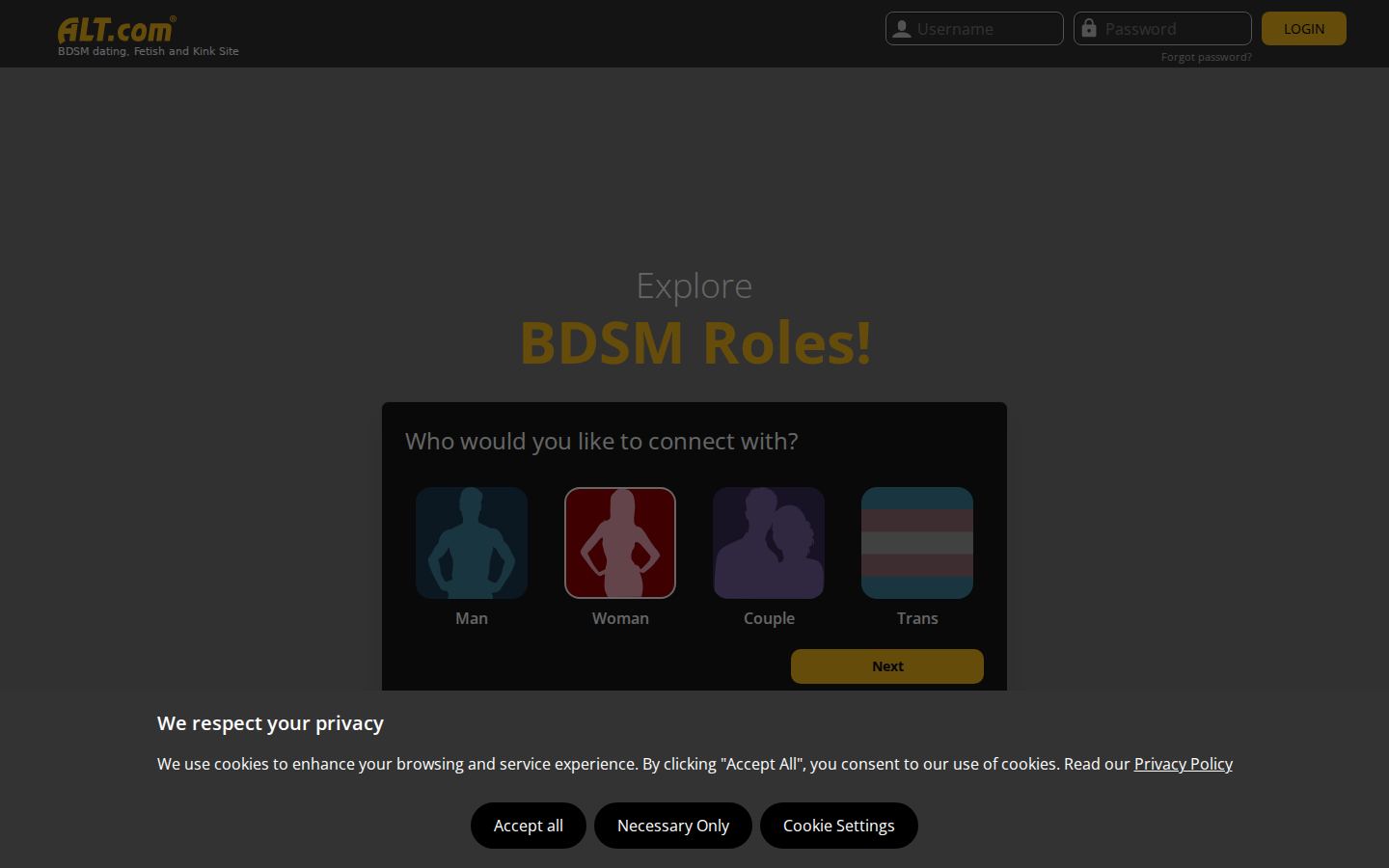This screenshot has width=1389, height=868.
Task: Click "Who would you like to connect with?"
Action: coord(602,441)
